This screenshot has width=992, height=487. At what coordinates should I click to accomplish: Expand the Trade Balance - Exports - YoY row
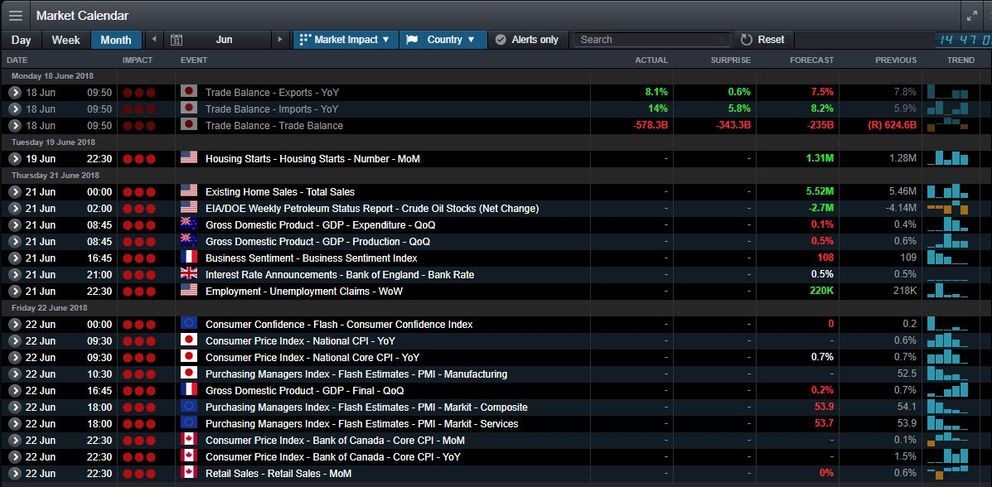[x=15, y=92]
